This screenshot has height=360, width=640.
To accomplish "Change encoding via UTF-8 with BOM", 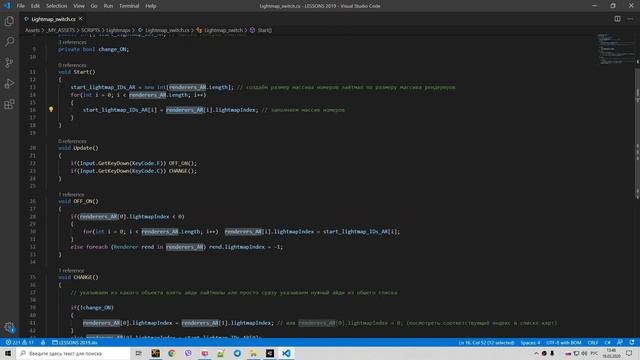I will pos(563,342).
